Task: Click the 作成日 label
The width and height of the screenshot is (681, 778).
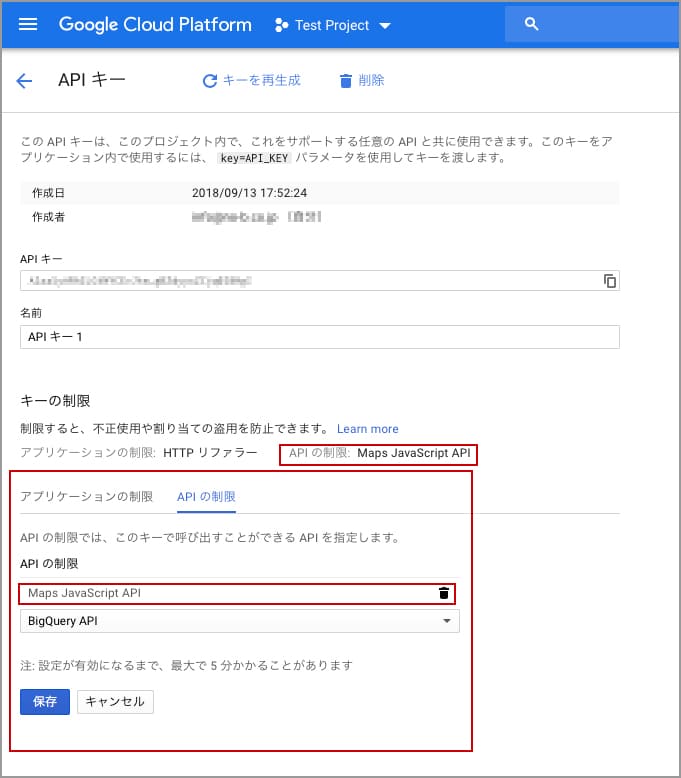Action: point(48,193)
